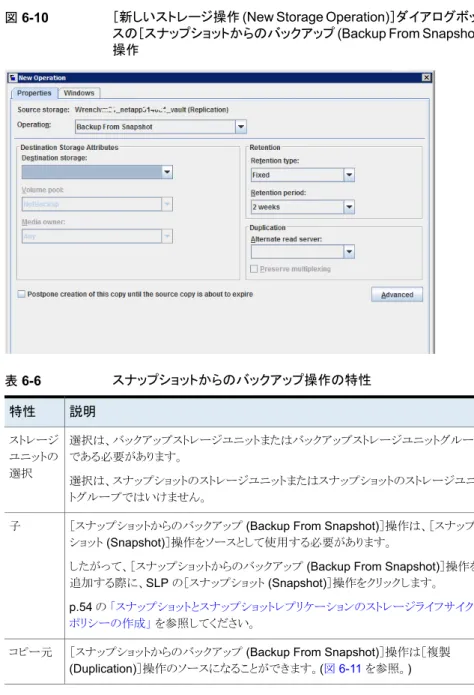Click the 子 row label
This screenshot has height=695, width=474.
(15, 526)
